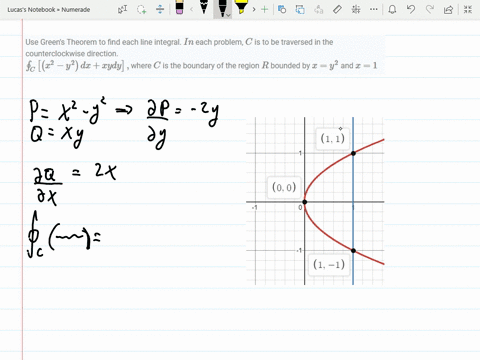Open the Math assistant tool

[x=356, y=9]
